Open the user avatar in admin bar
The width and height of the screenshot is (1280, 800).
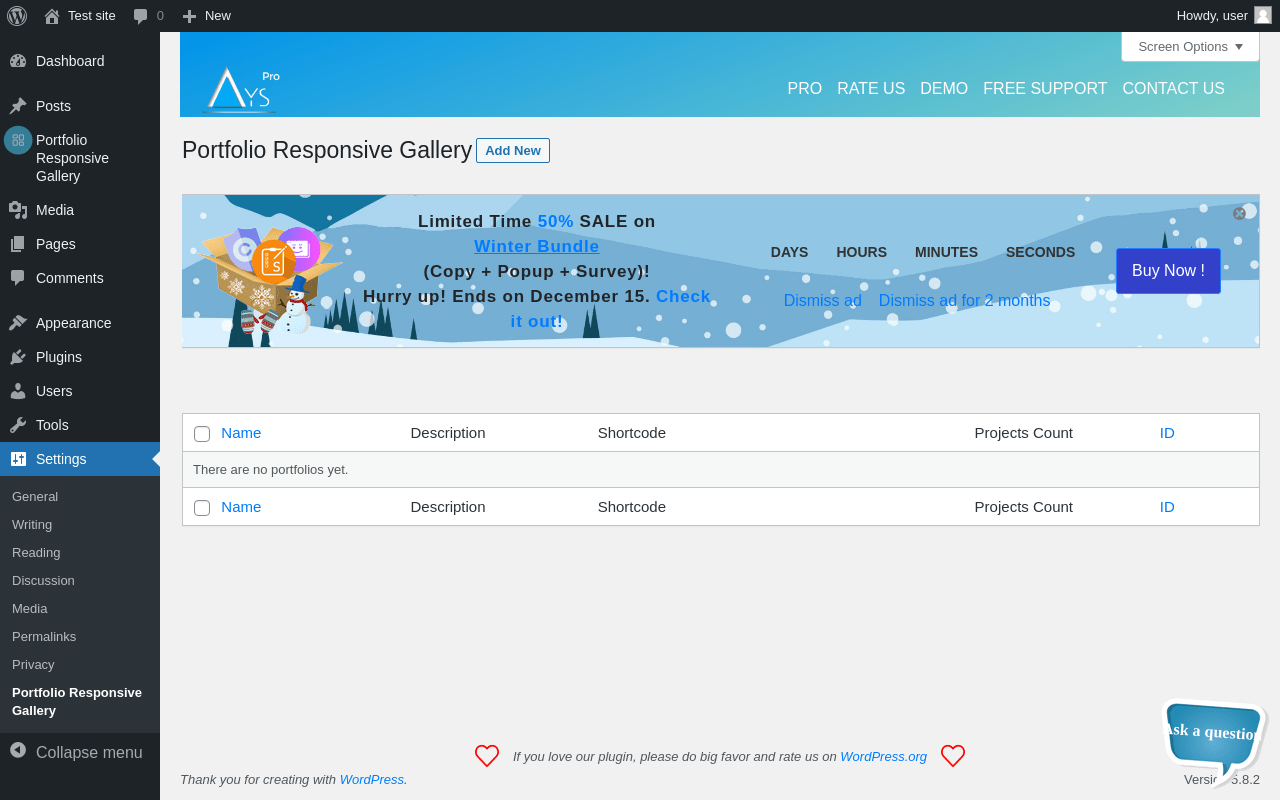pos(1263,15)
